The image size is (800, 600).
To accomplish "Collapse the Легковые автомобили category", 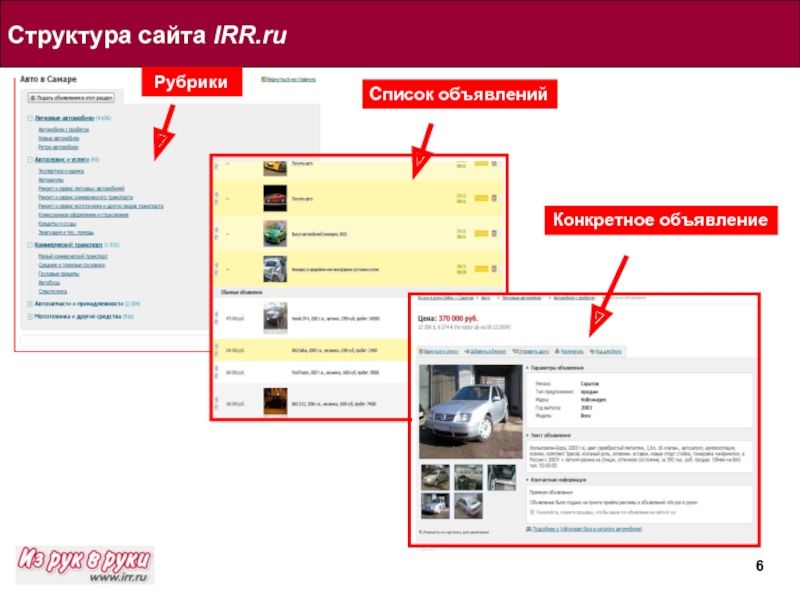I will (30, 118).
